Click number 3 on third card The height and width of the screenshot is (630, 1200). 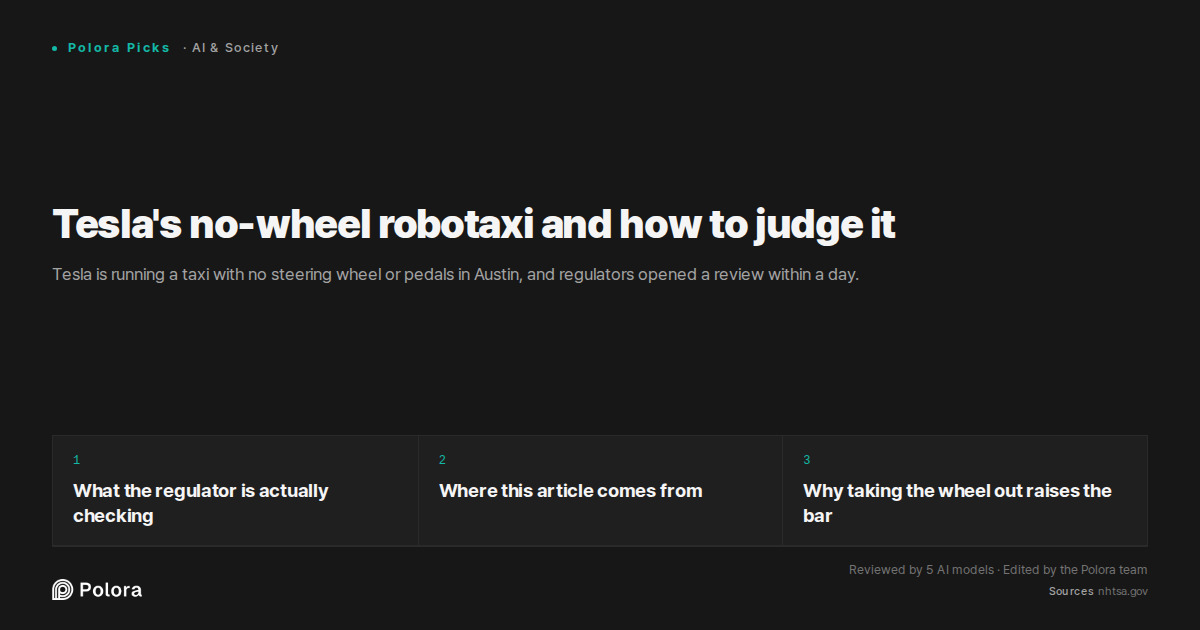(x=807, y=460)
